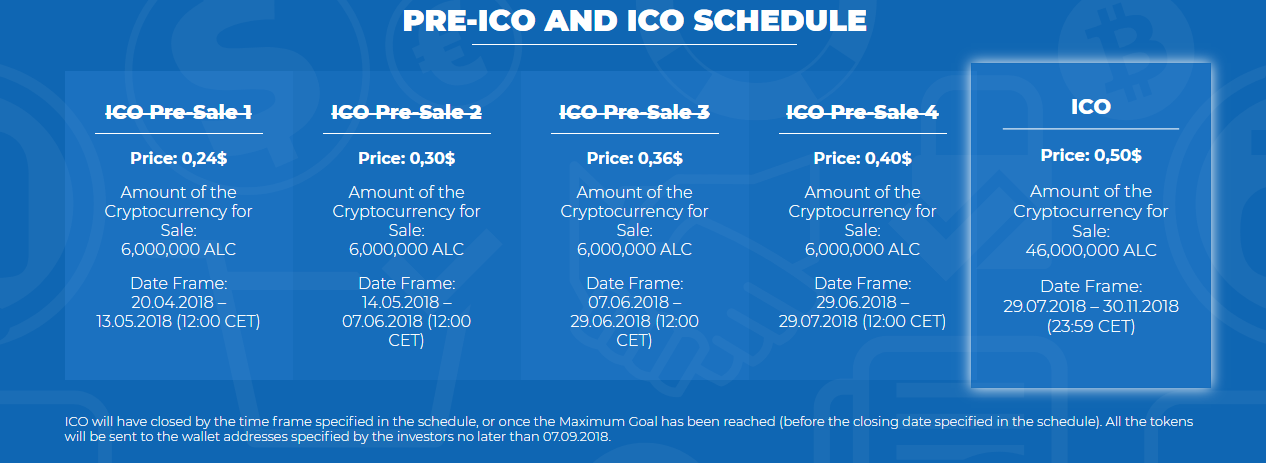
Task: Click the 46,000,000 ALC amount text
Action: [1090, 250]
